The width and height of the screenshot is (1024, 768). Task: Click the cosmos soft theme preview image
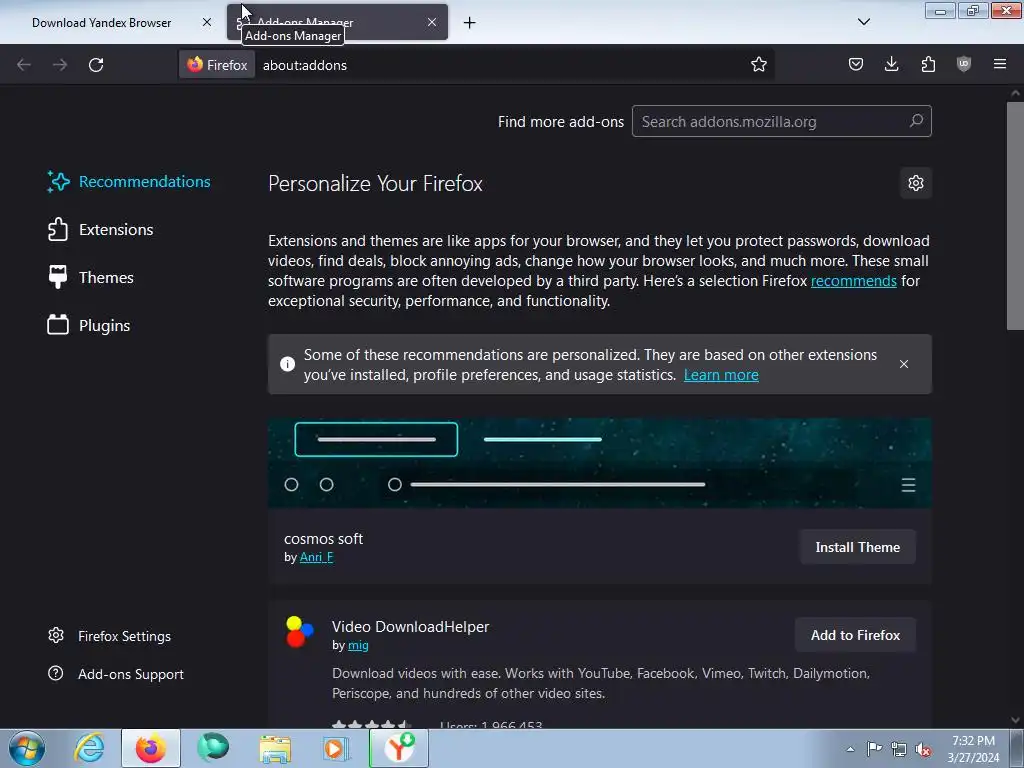[x=600, y=463]
